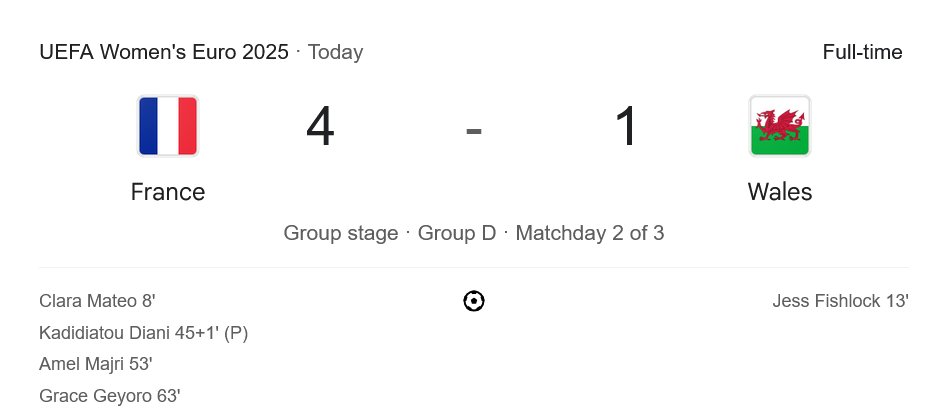Screen dimensions: 948x420
Task: Click the divider line above the scorers
Action: tap(474, 267)
